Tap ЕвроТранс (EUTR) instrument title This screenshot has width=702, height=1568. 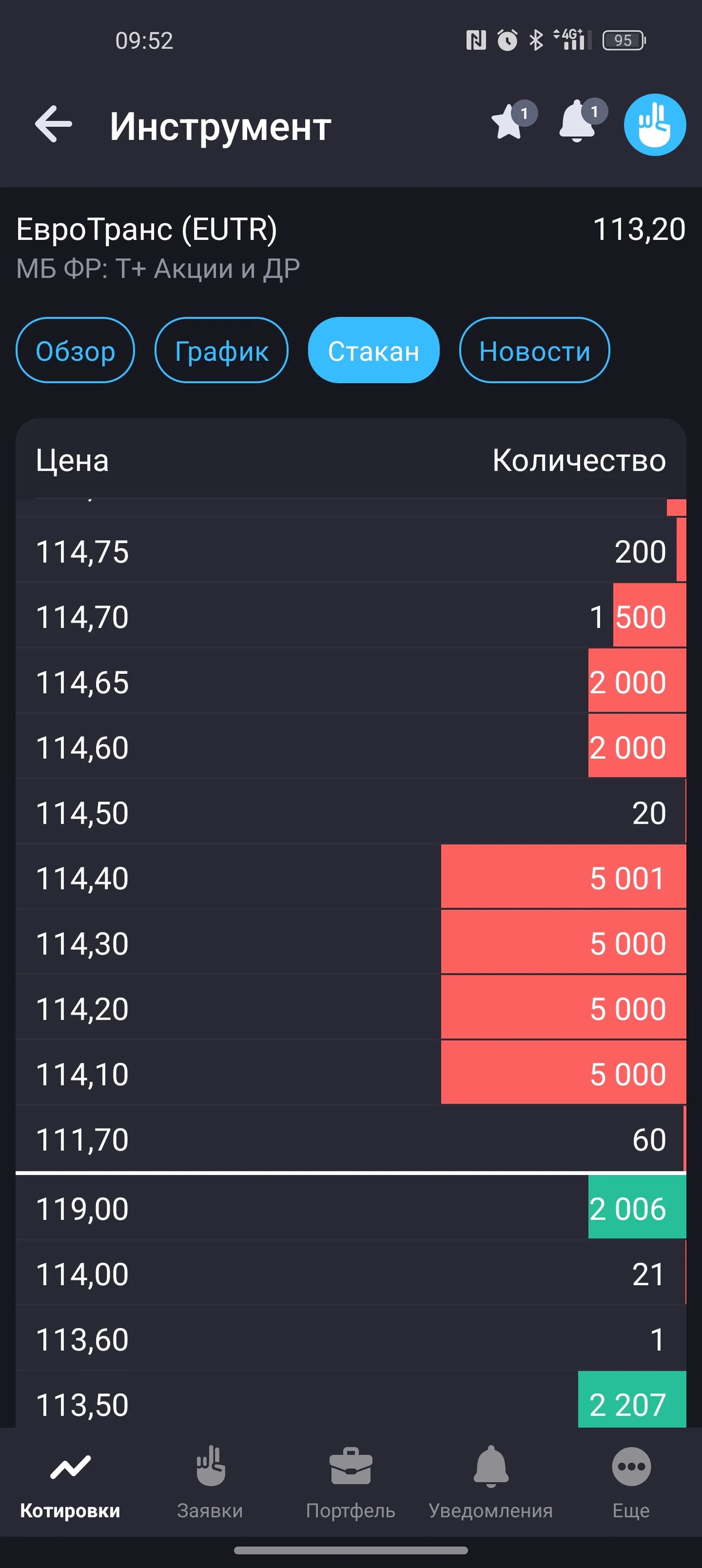(x=146, y=229)
